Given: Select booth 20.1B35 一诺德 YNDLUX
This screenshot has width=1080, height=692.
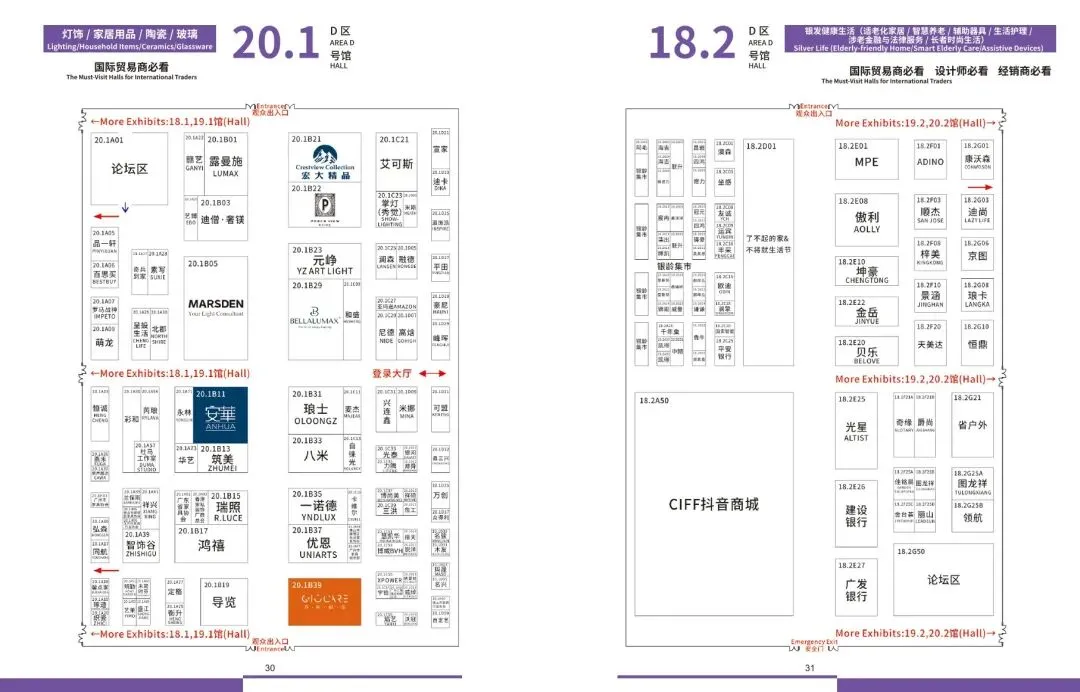Looking at the screenshot, I should click(318, 506).
